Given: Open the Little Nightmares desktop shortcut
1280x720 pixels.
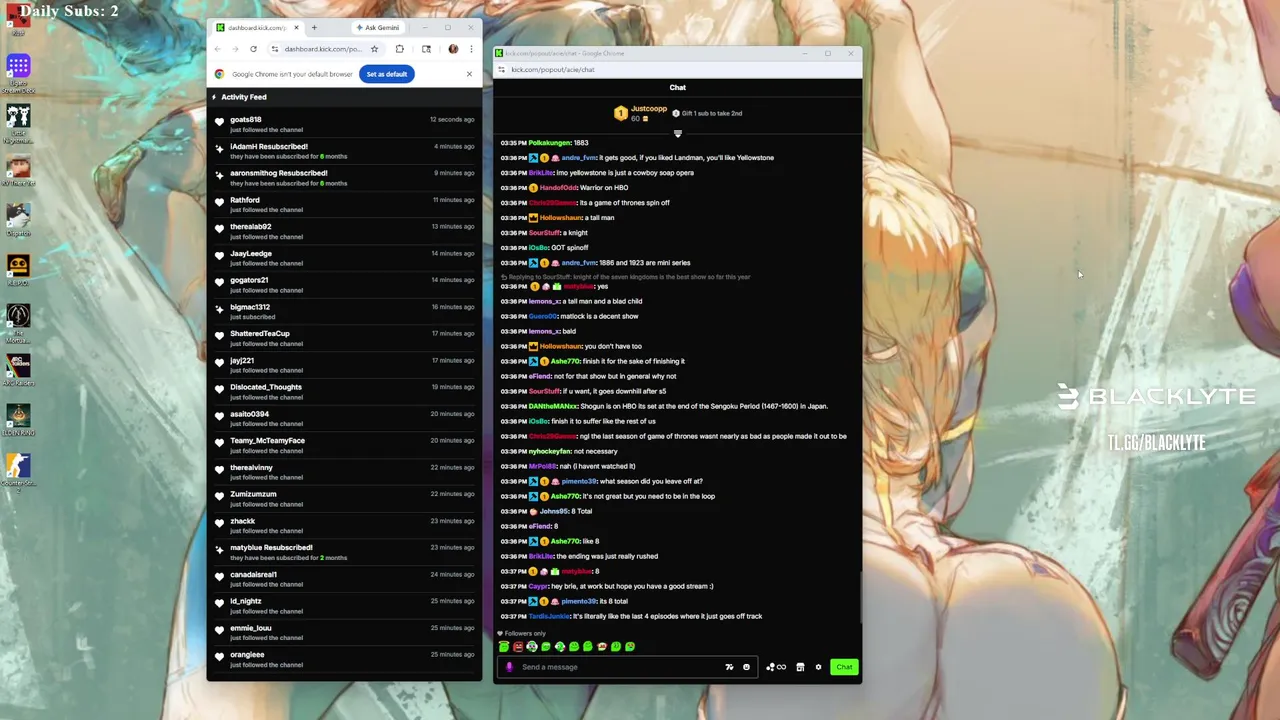Looking at the screenshot, I should (18, 125).
